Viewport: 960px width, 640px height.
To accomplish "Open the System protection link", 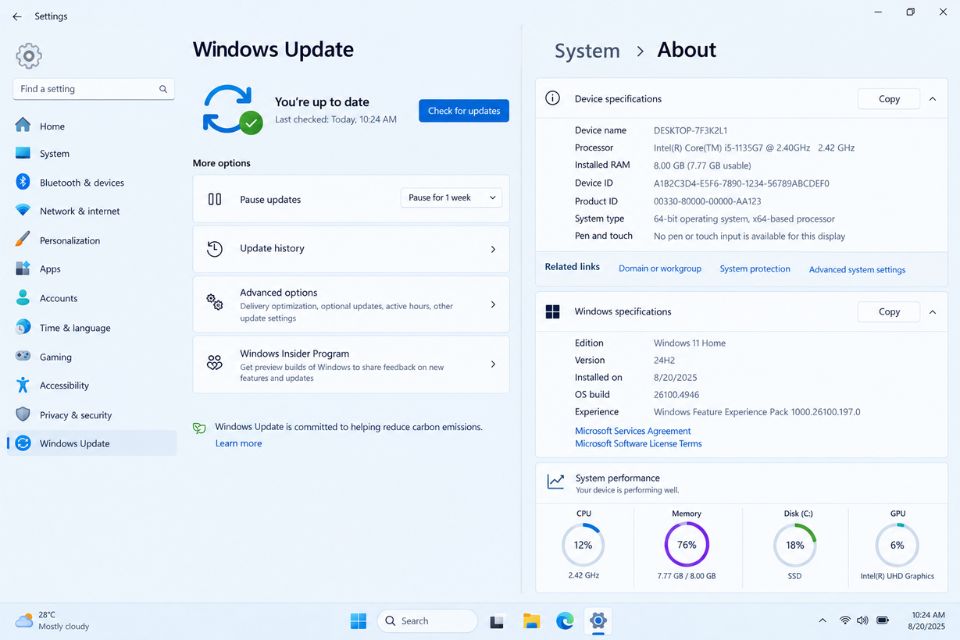I will tap(755, 268).
